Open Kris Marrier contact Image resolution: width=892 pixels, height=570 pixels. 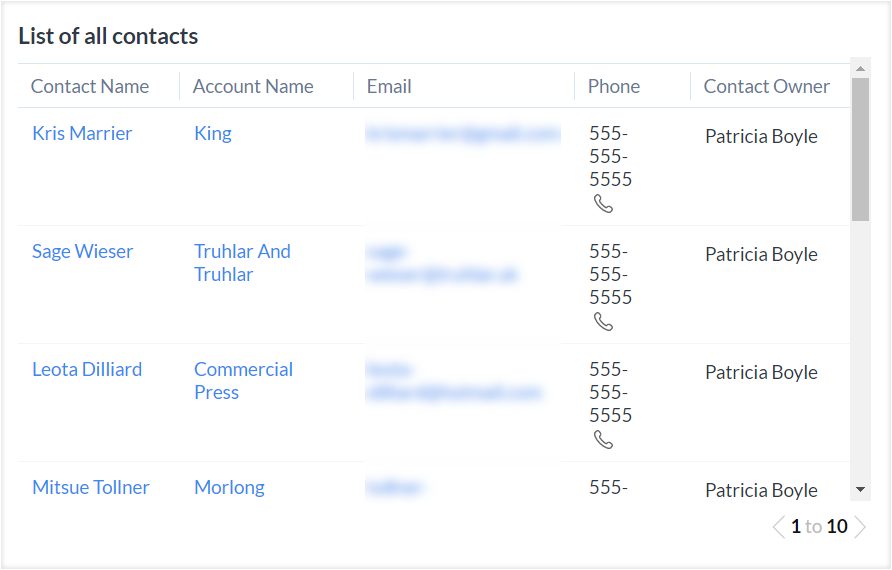(x=82, y=133)
